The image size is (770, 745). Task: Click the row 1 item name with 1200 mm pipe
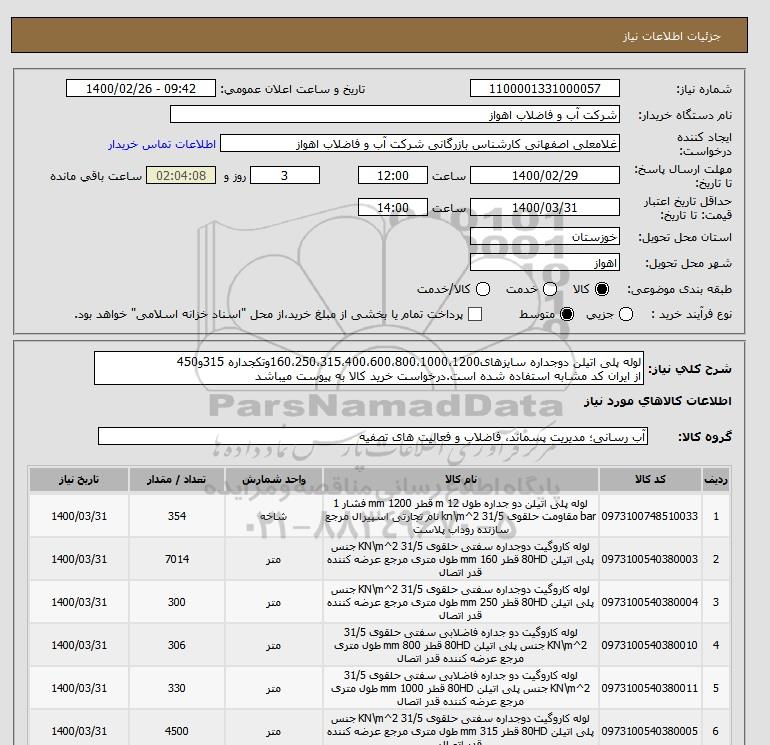[461, 516]
